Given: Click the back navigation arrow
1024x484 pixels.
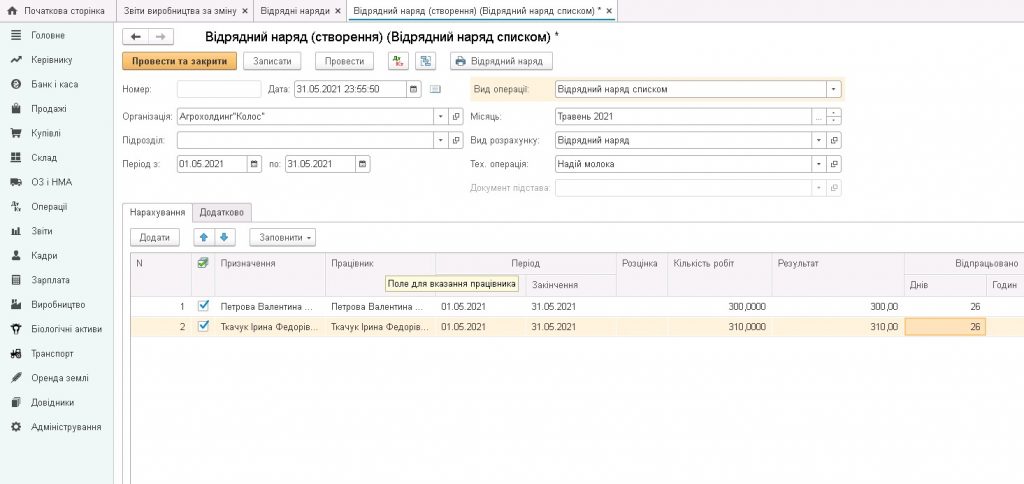Looking at the screenshot, I should point(136,36).
